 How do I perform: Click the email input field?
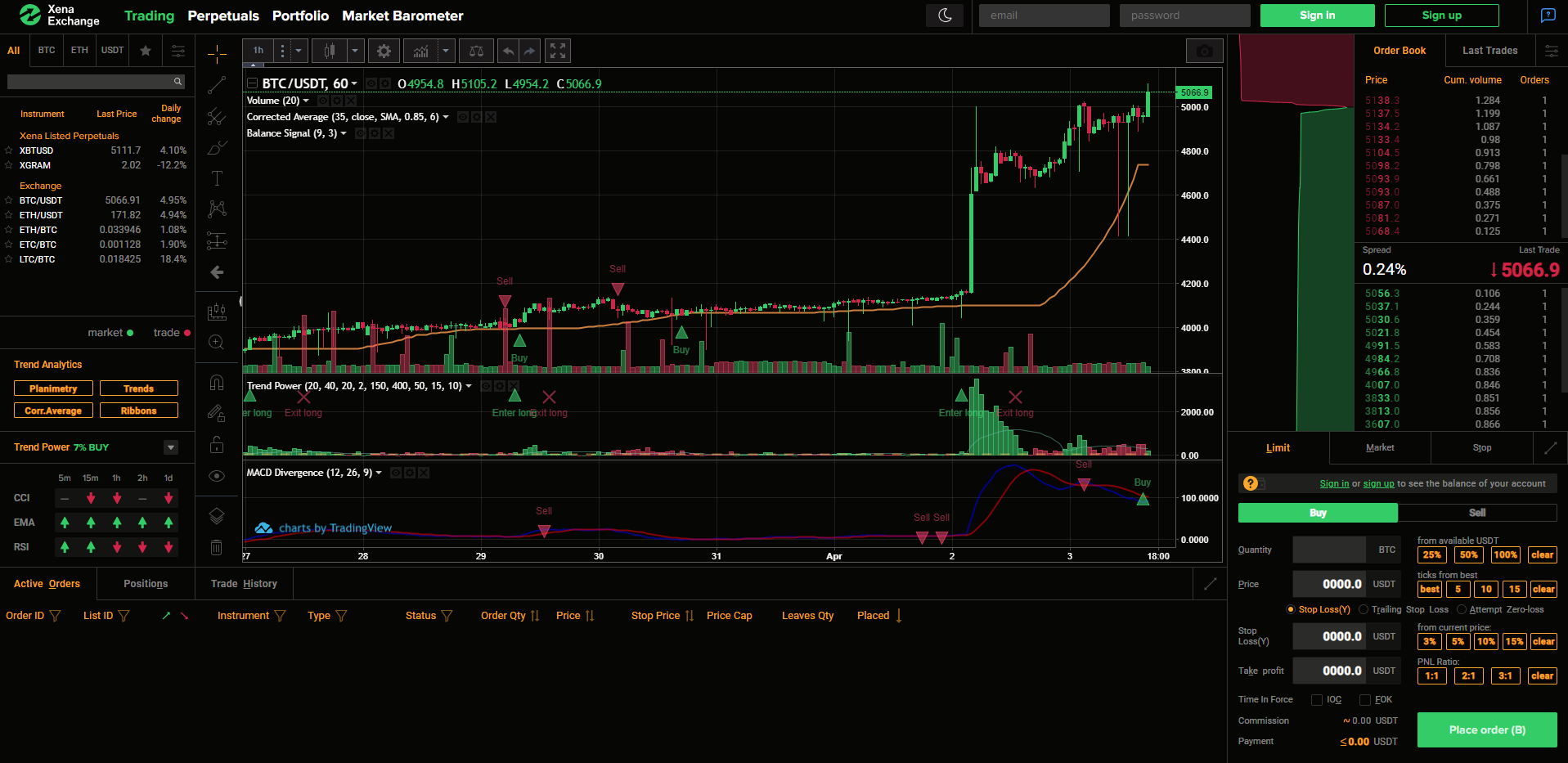click(x=1045, y=16)
